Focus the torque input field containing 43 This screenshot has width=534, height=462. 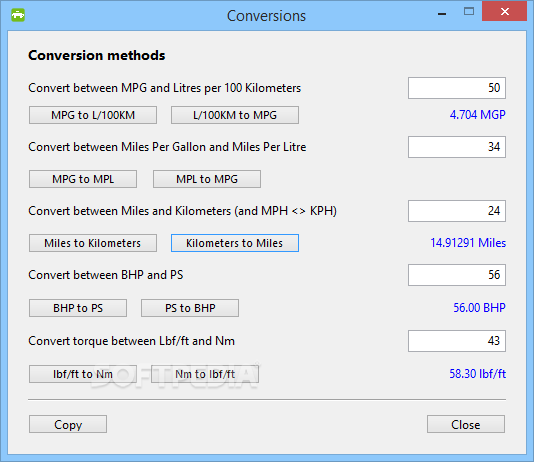457,341
